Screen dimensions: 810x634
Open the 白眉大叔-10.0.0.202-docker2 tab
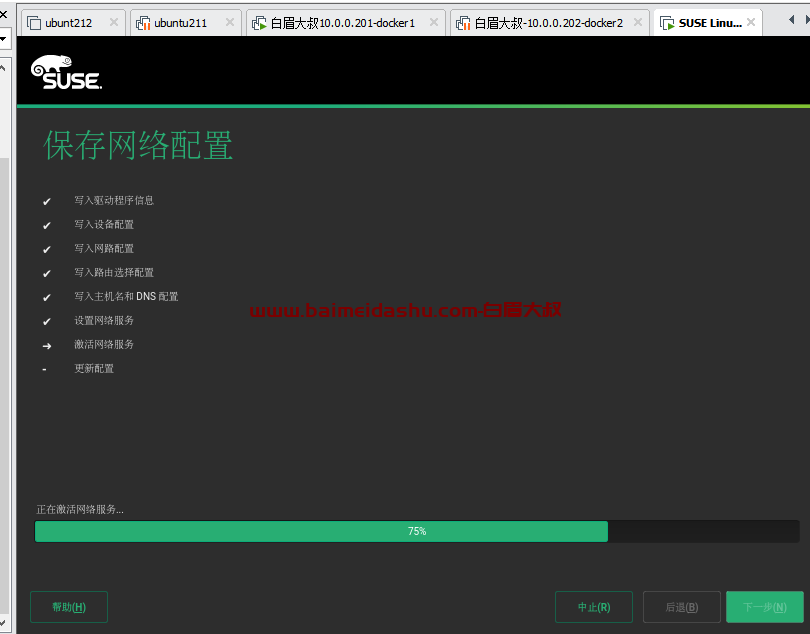(x=549, y=23)
